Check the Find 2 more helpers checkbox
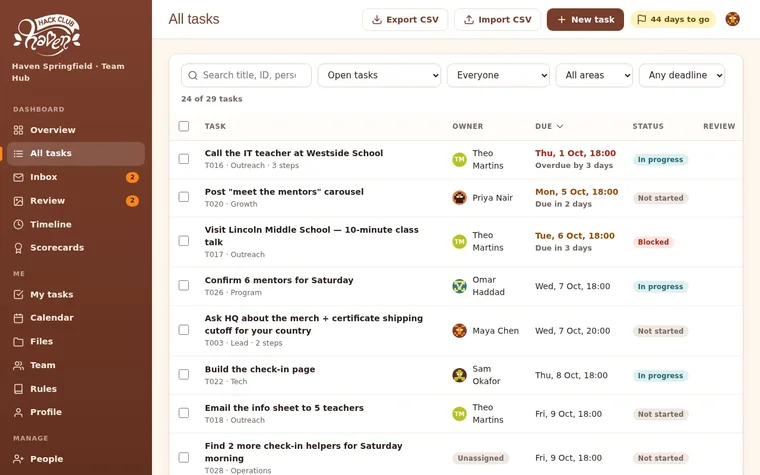The height and width of the screenshot is (475, 760). coord(184,458)
